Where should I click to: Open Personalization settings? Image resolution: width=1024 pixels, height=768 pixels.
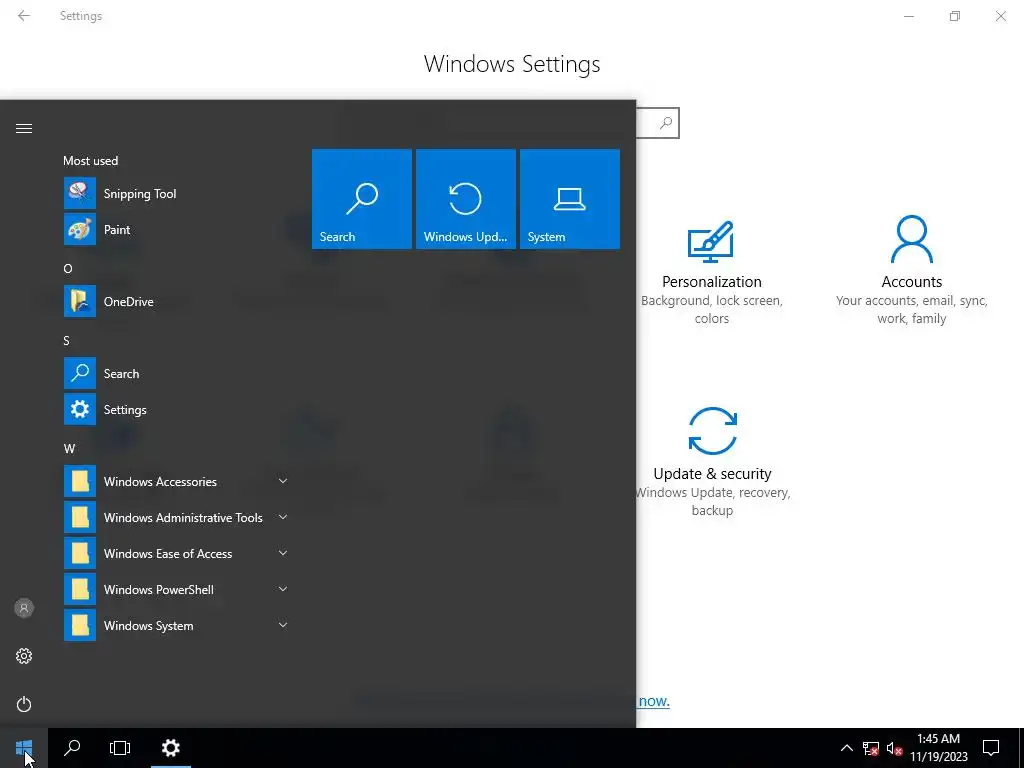(712, 273)
